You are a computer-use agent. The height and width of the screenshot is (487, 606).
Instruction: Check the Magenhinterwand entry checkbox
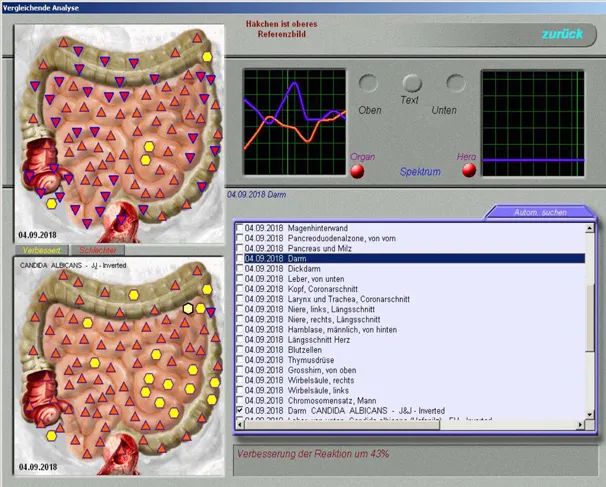[239, 227]
